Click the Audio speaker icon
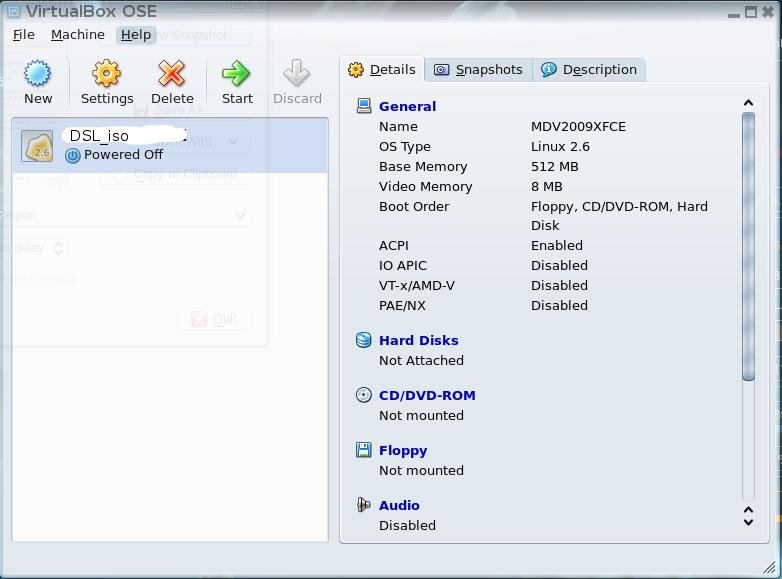The width and height of the screenshot is (782, 579). pos(364,505)
